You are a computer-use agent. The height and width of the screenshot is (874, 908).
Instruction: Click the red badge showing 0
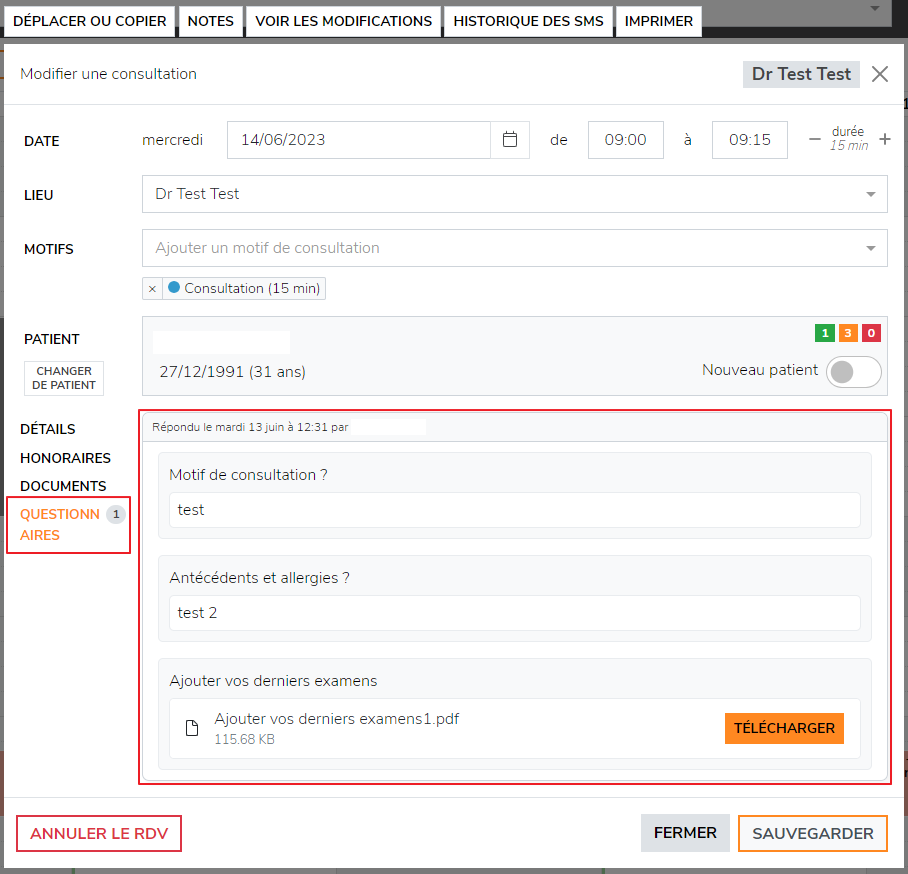871,333
